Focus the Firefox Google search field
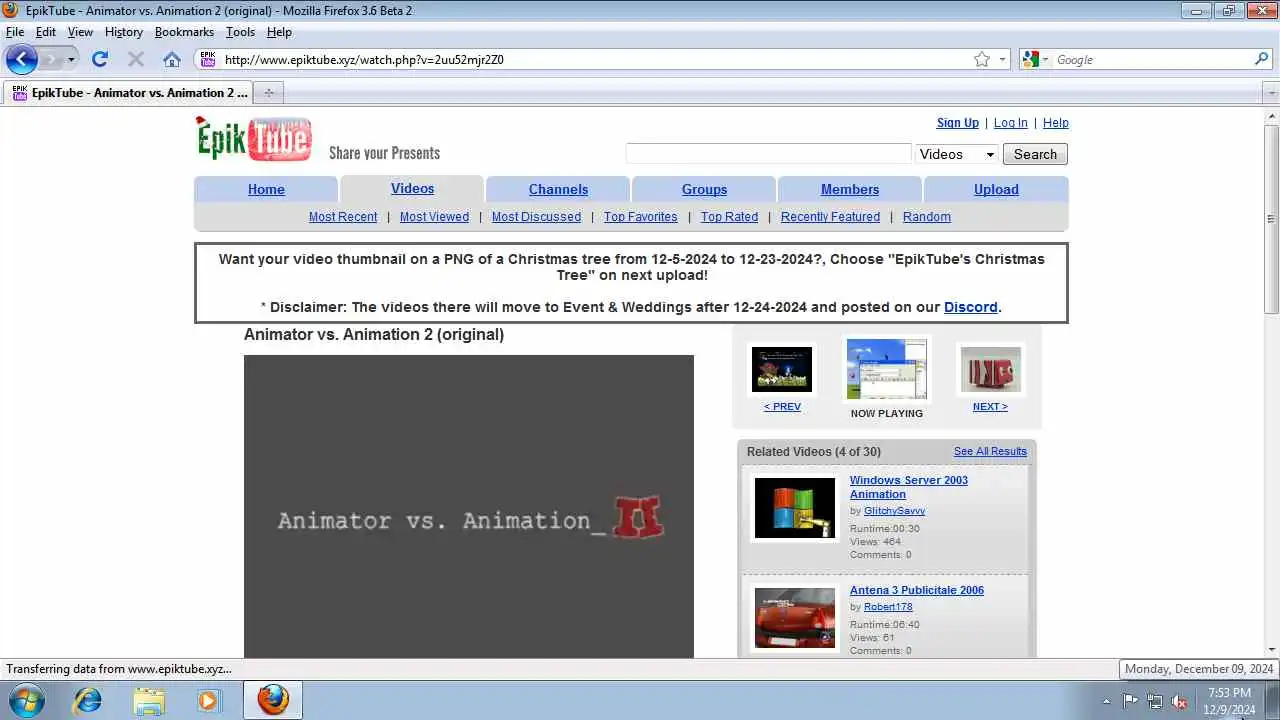 coord(1152,59)
